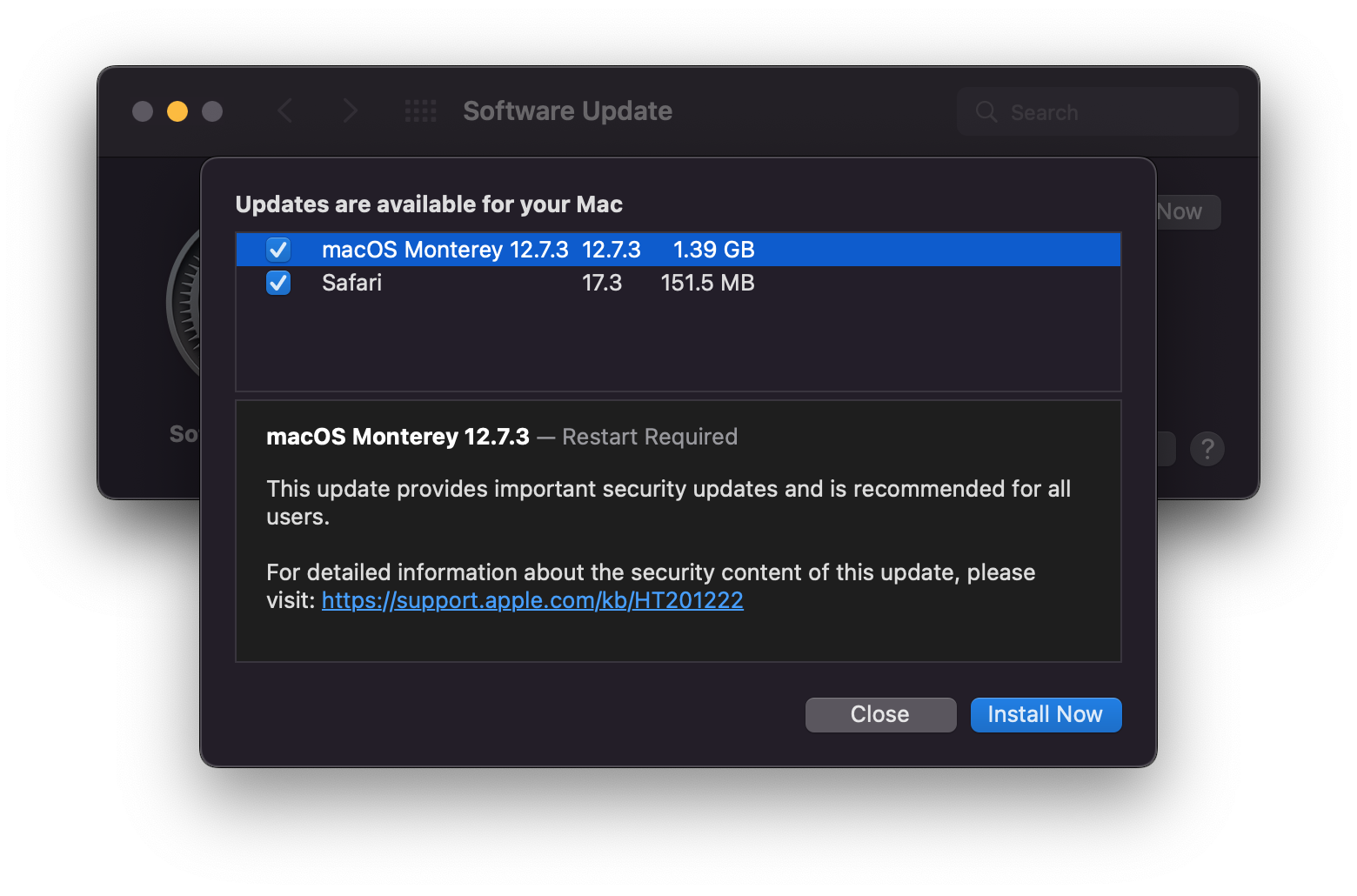1357x896 pixels.
Task: Dismiss the dialog with Close button
Action: (880, 715)
